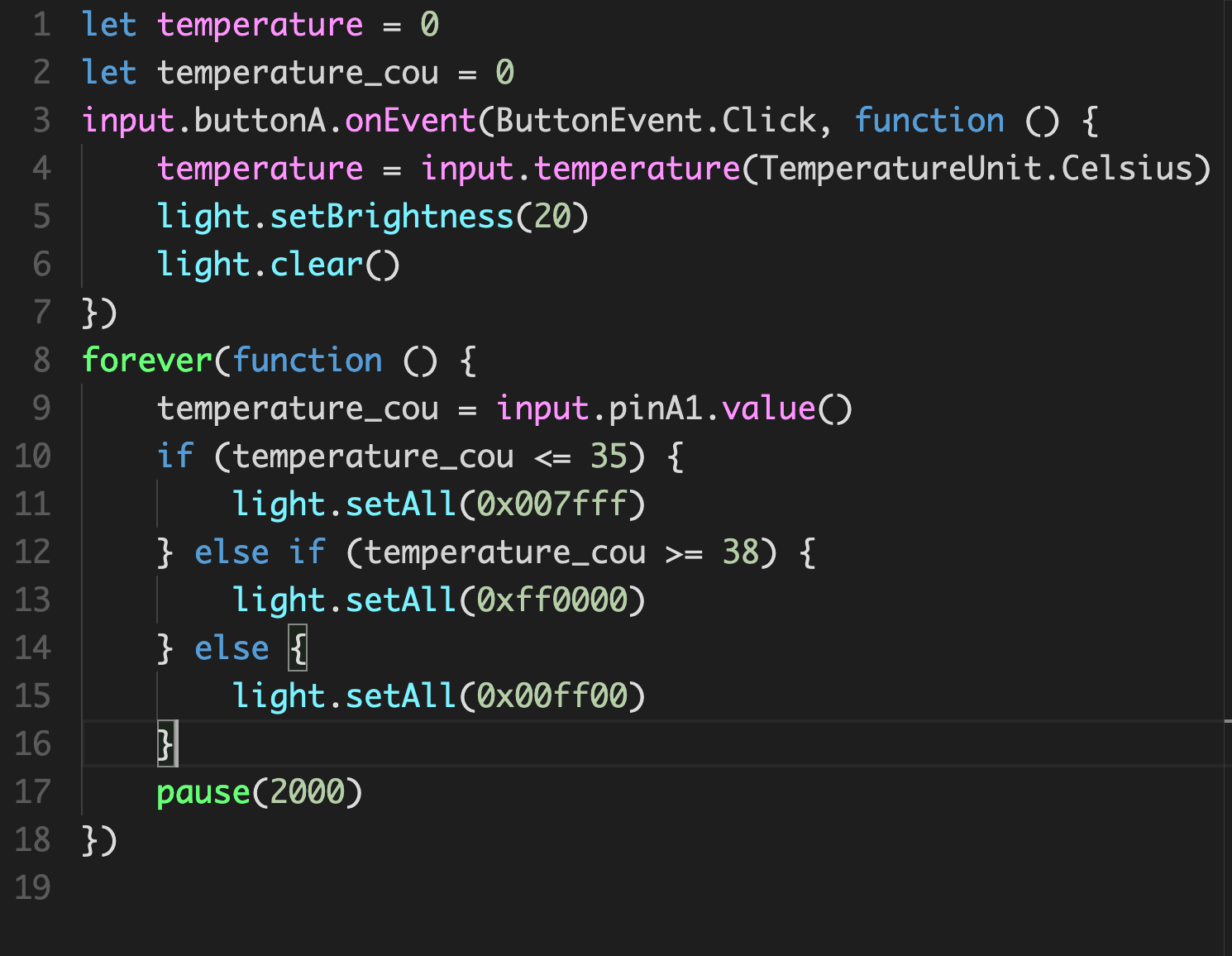The image size is (1232, 956).
Task: Click the 'setBrightness' method name
Action: (x=392, y=217)
